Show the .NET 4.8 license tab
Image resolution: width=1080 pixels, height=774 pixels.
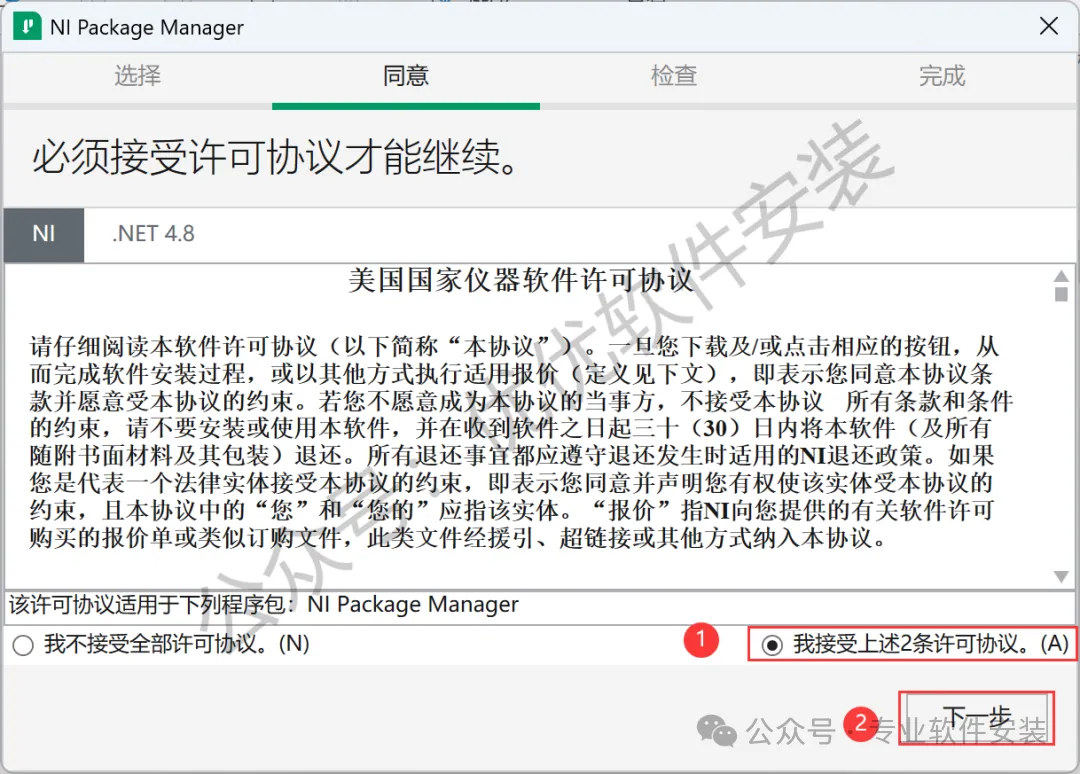click(x=153, y=234)
